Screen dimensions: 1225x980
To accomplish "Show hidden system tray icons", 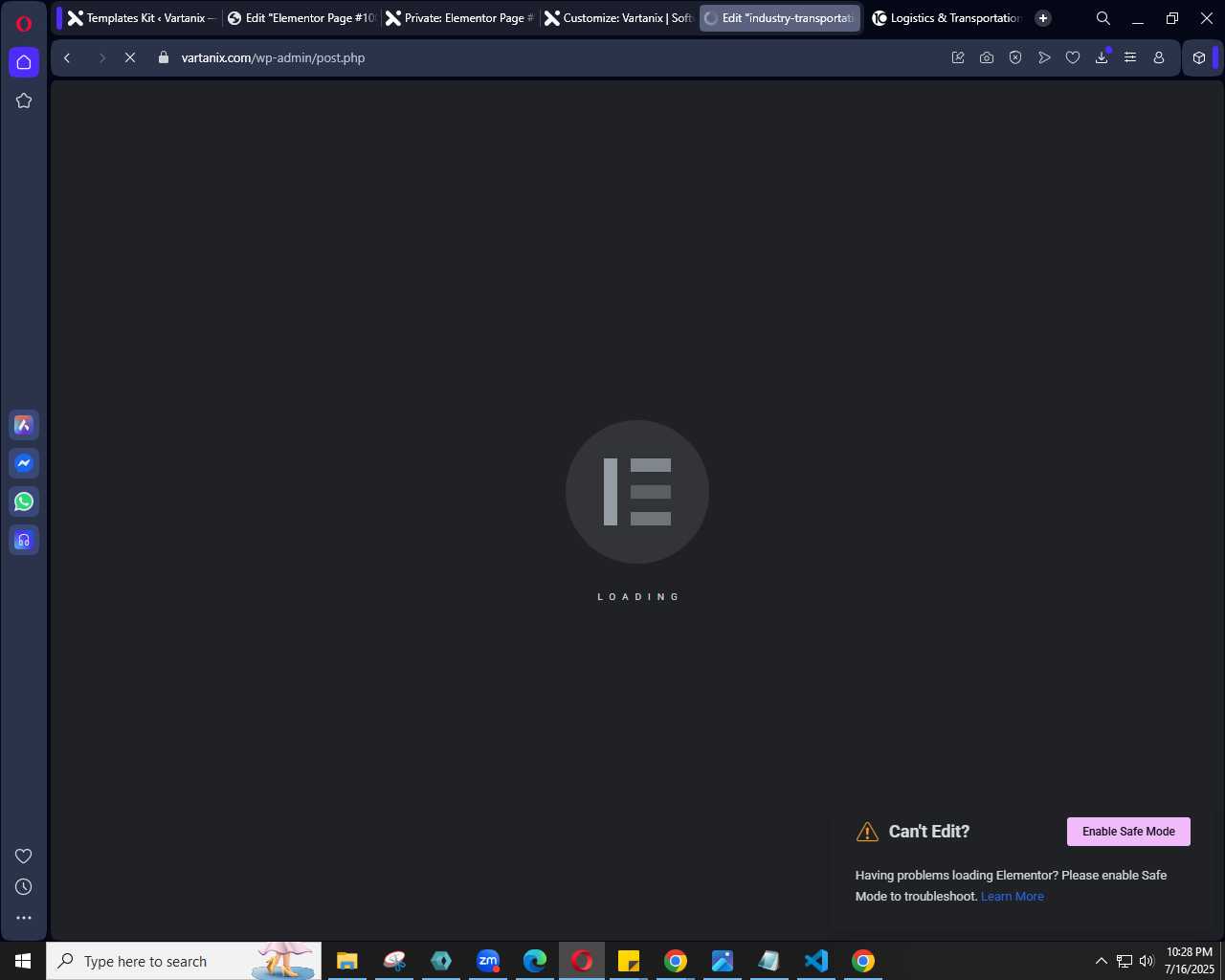I will point(1102,961).
